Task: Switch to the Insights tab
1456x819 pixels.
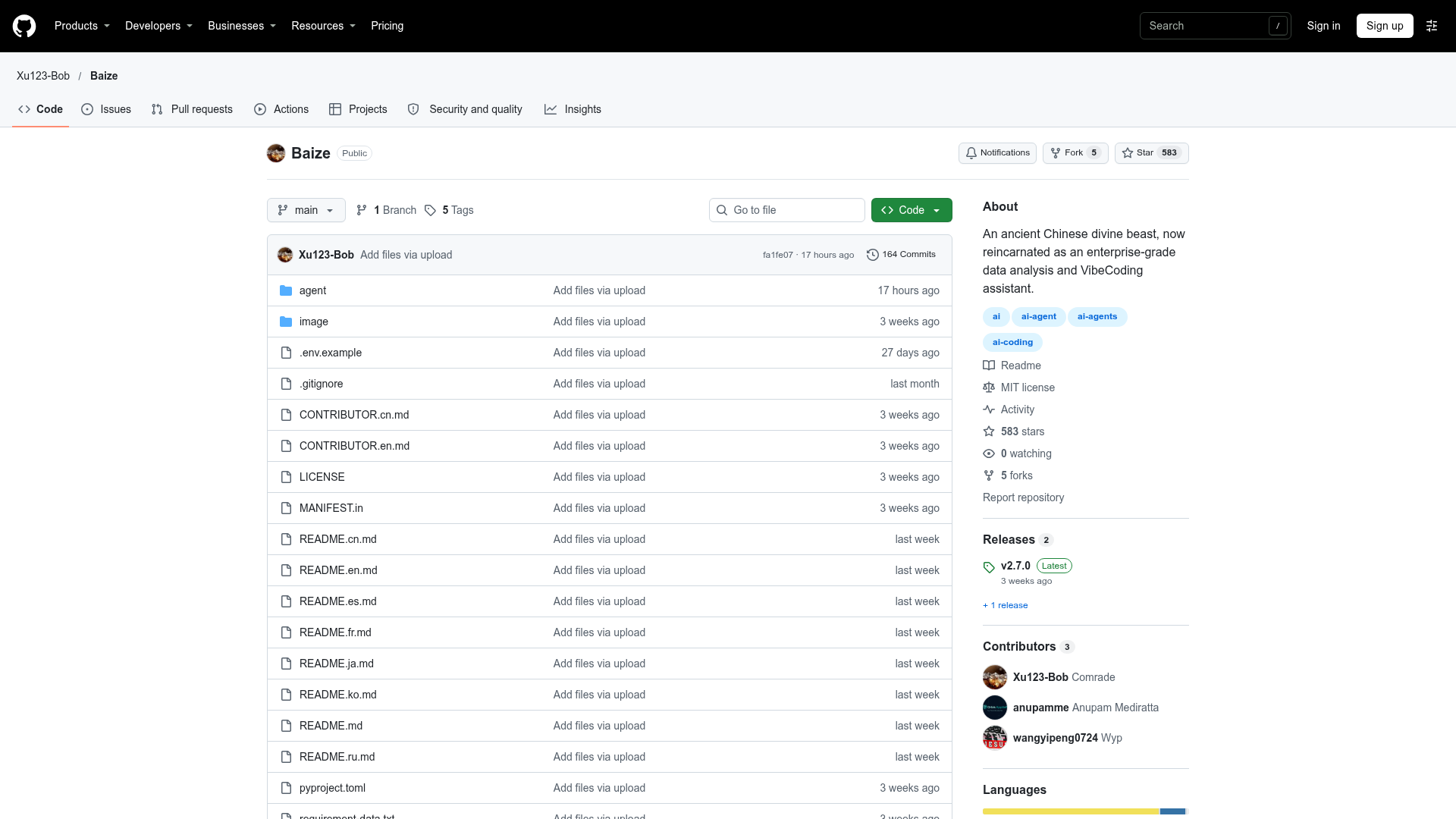Action: point(573,109)
